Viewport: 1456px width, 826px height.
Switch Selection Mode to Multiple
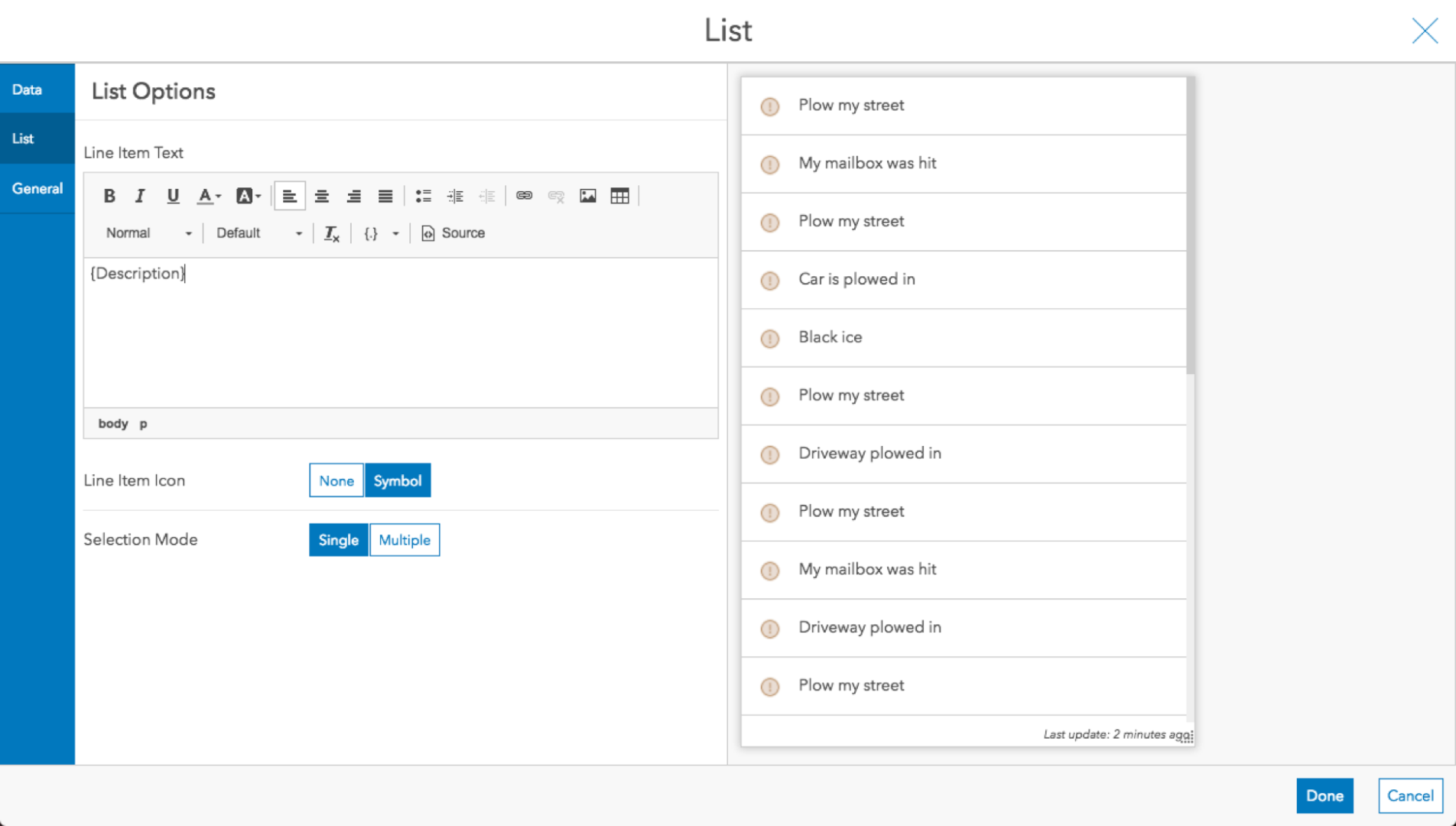point(404,540)
